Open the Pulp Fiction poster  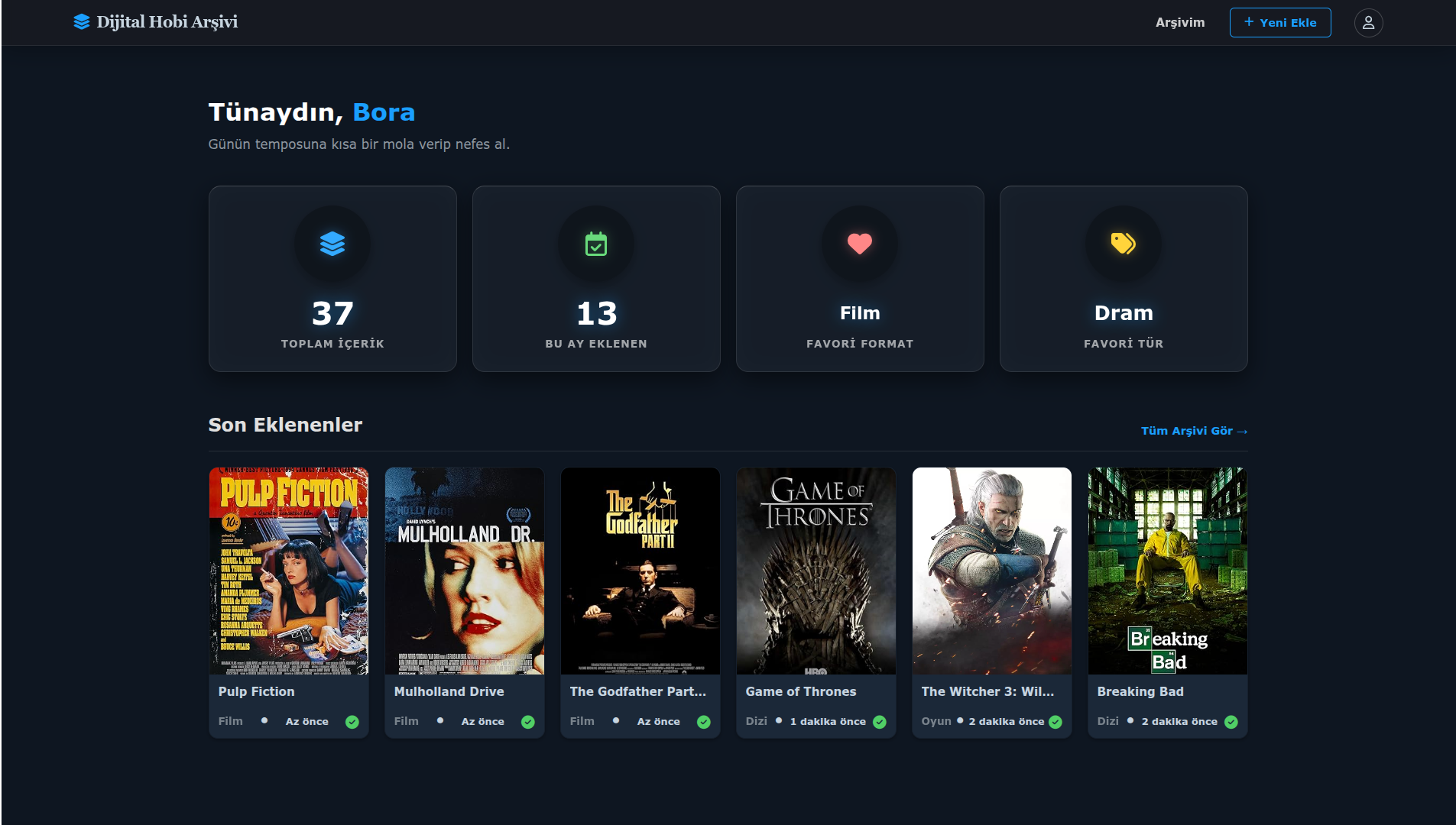(x=289, y=571)
